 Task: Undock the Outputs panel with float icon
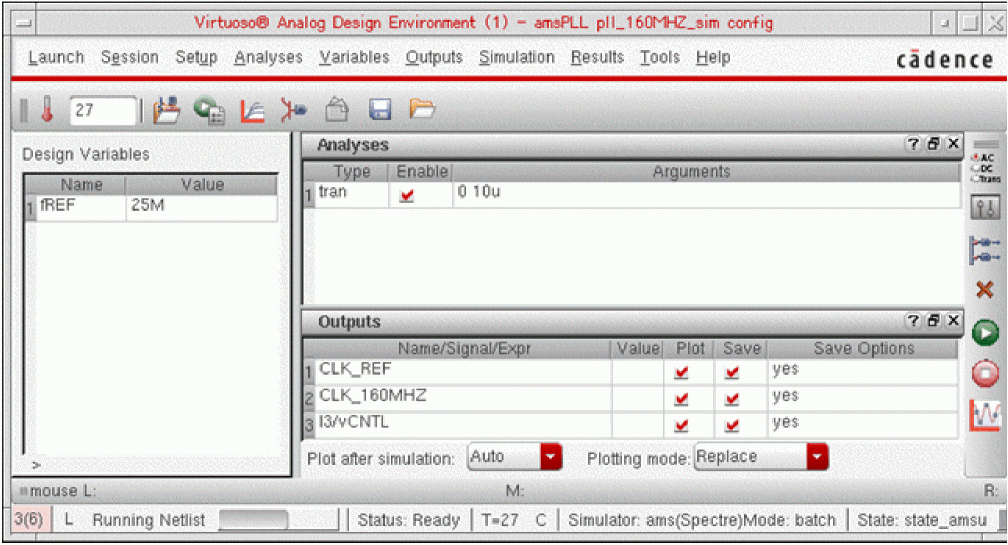coord(933,320)
